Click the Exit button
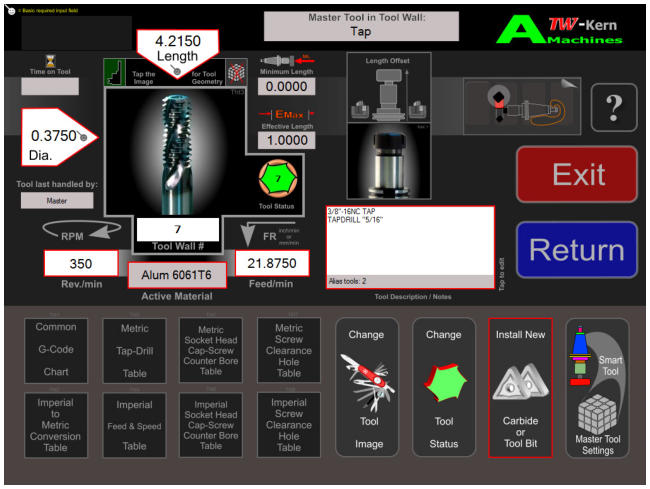 (577, 174)
